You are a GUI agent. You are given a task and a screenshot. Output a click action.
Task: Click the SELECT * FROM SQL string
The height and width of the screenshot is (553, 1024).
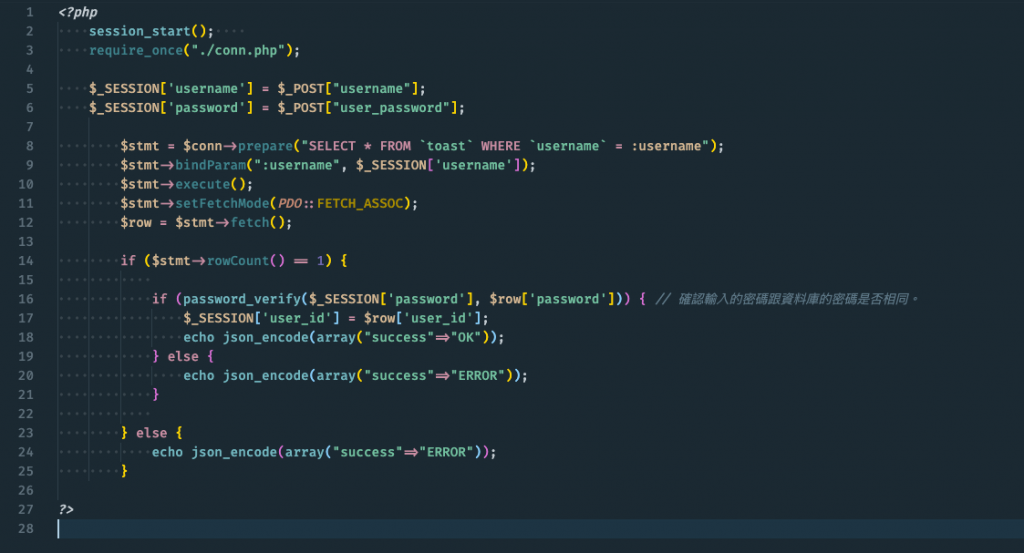(x=505, y=146)
